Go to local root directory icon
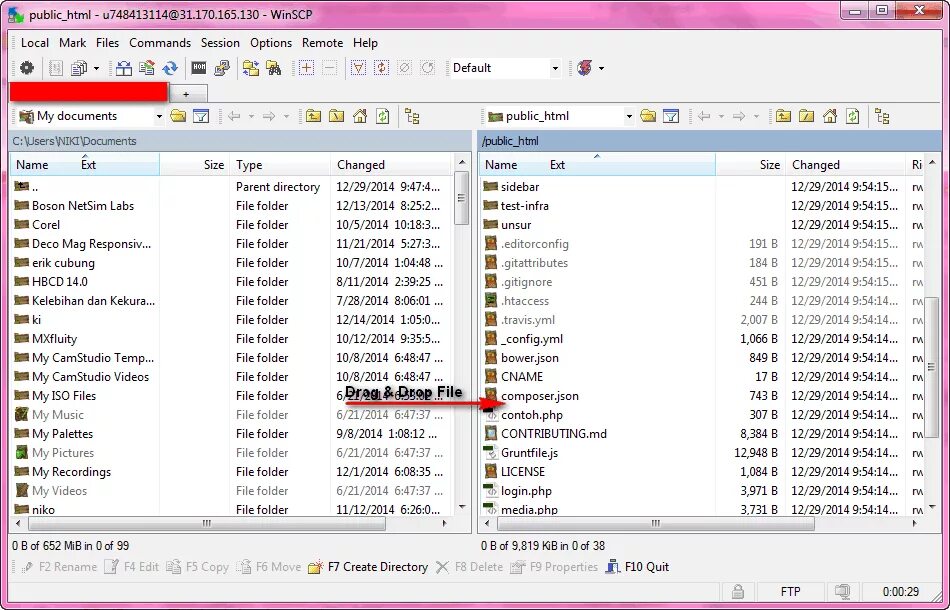 [336, 116]
